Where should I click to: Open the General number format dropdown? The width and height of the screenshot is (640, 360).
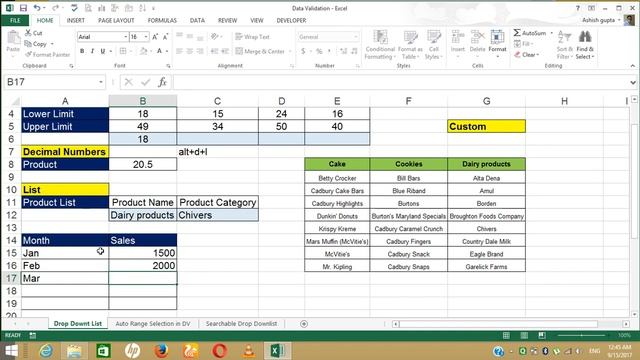[356, 37]
